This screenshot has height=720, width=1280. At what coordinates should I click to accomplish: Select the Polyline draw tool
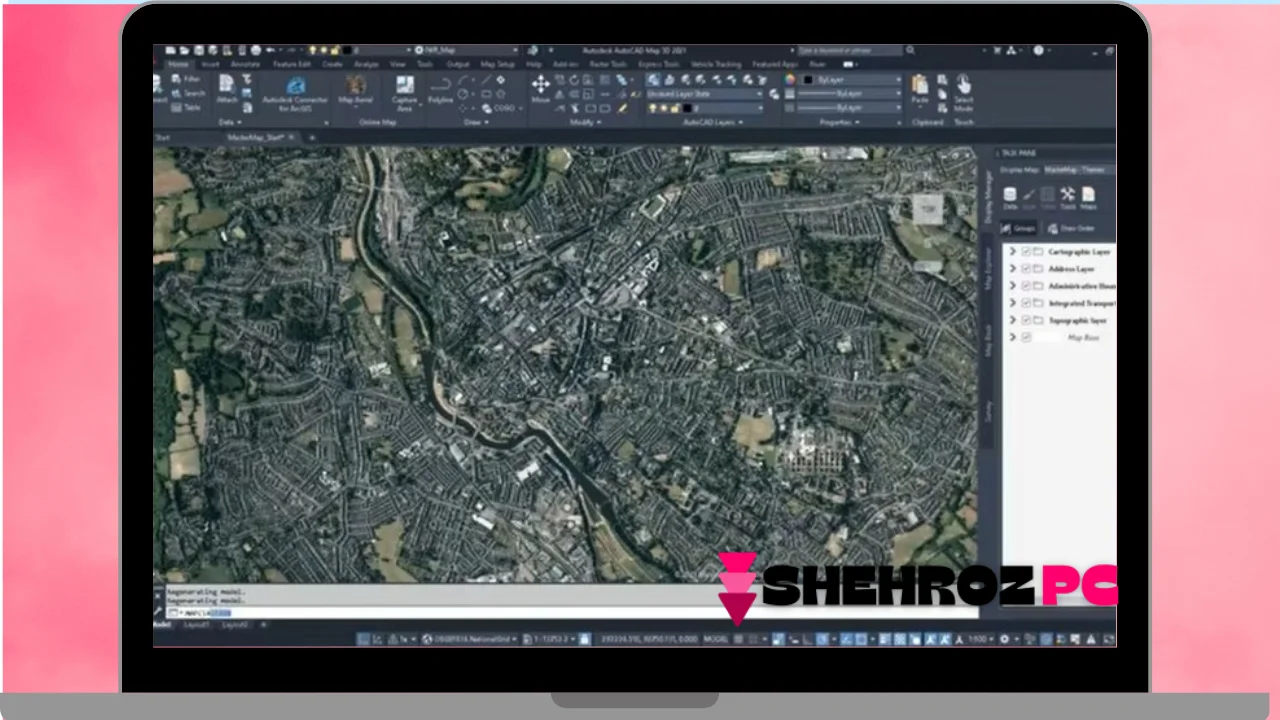tap(440, 91)
